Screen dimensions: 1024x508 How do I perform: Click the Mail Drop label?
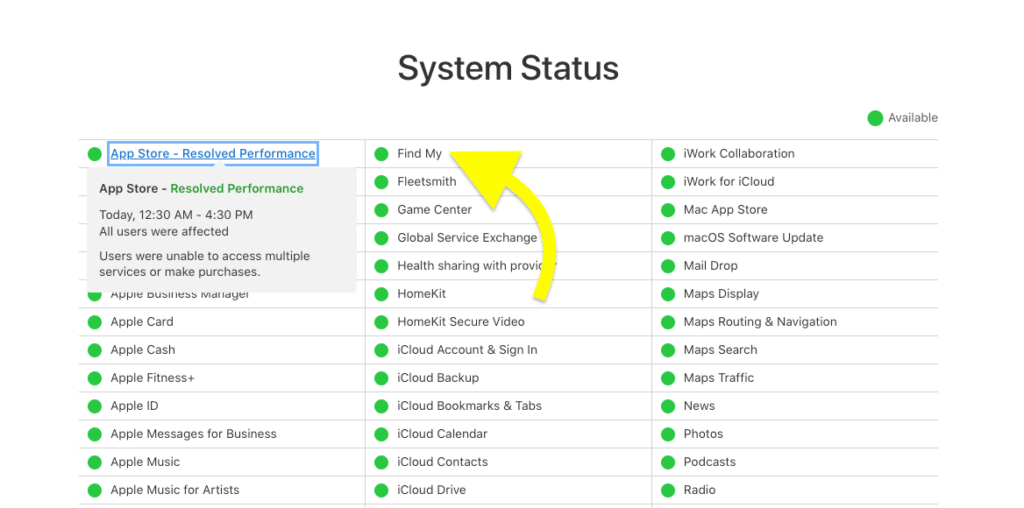711,266
